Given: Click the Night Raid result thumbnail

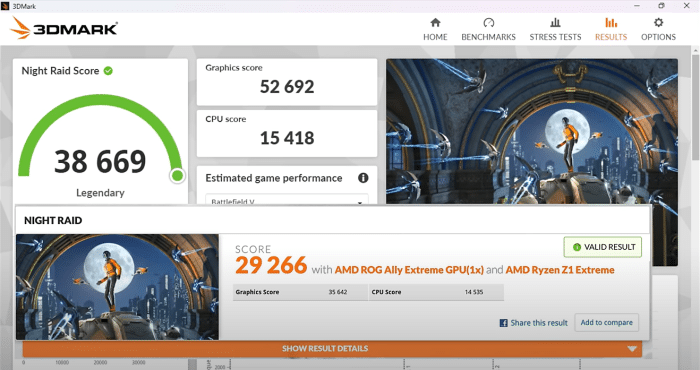Looking at the screenshot, I should pyautogui.click(x=117, y=287).
